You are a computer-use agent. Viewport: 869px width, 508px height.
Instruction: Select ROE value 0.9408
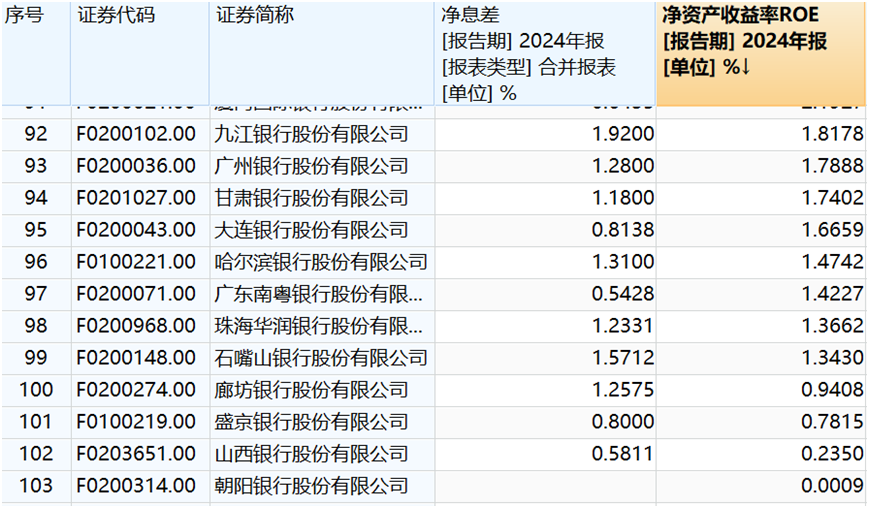(832, 390)
